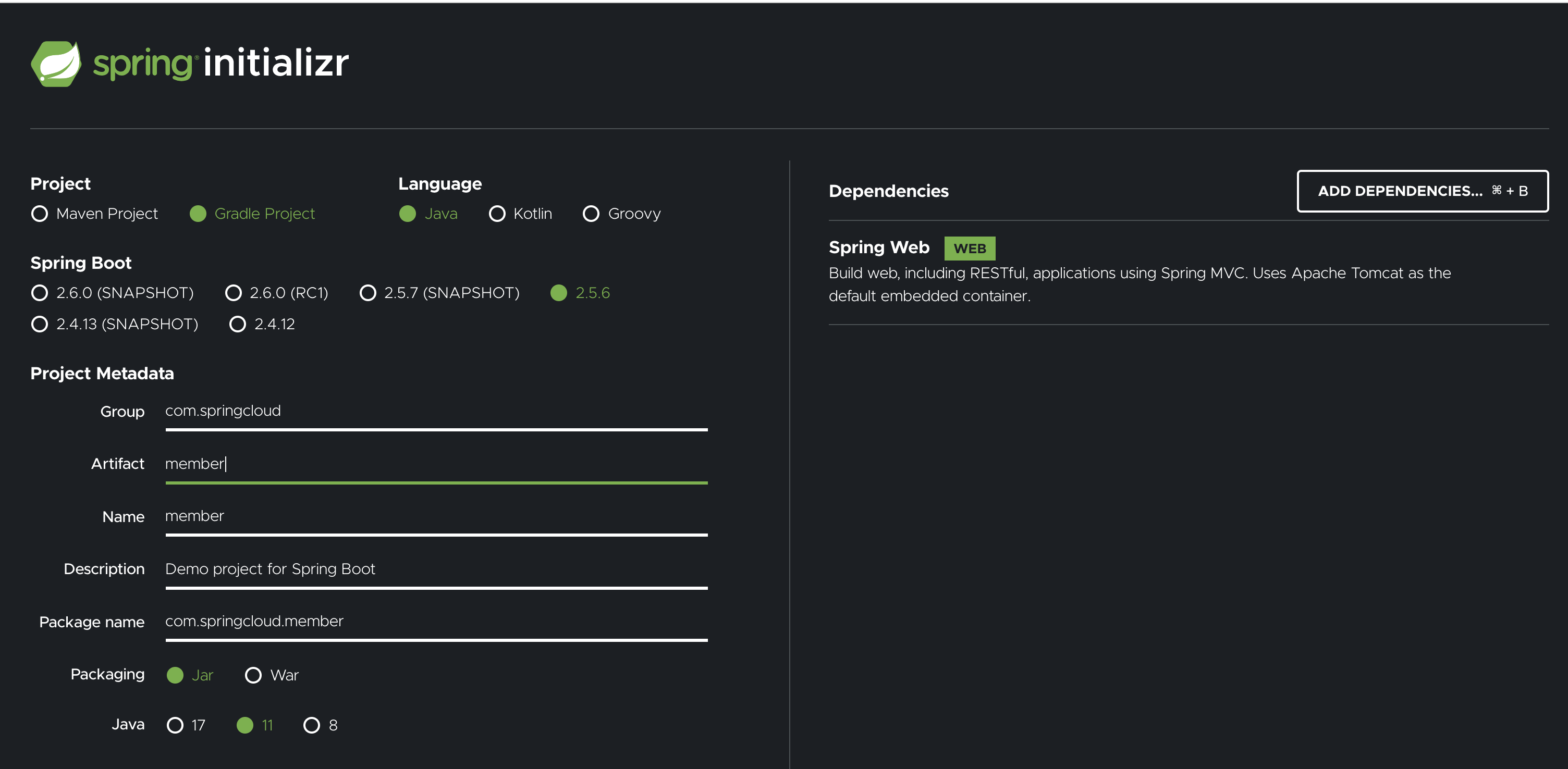Click the spring initializr title text
Screen dimensions: 1568x769
pos(221,63)
